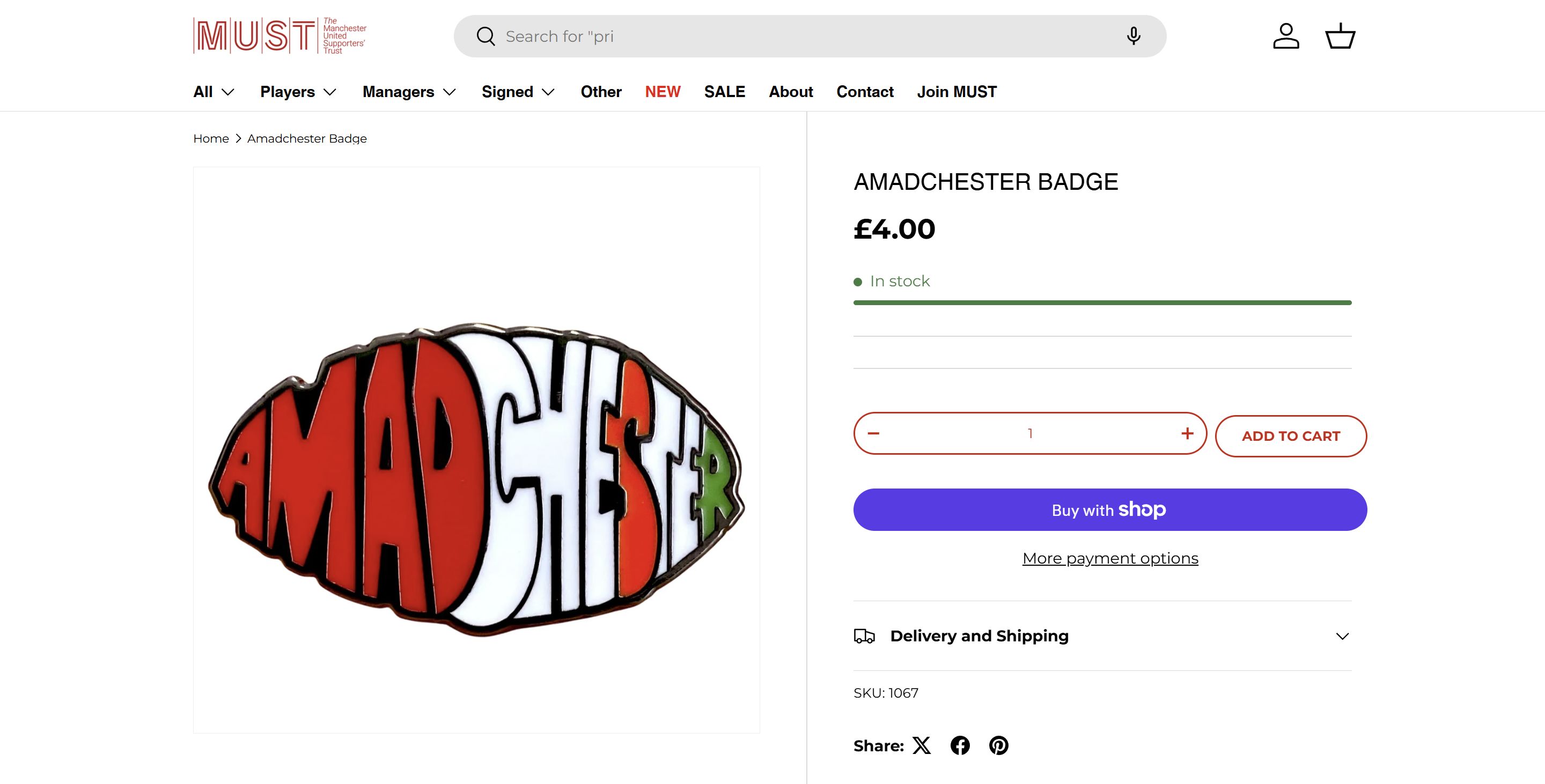The width and height of the screenshot is (1545, 784).
Task: Click the ADD TO CART button
Action: tap(1291, 437)
